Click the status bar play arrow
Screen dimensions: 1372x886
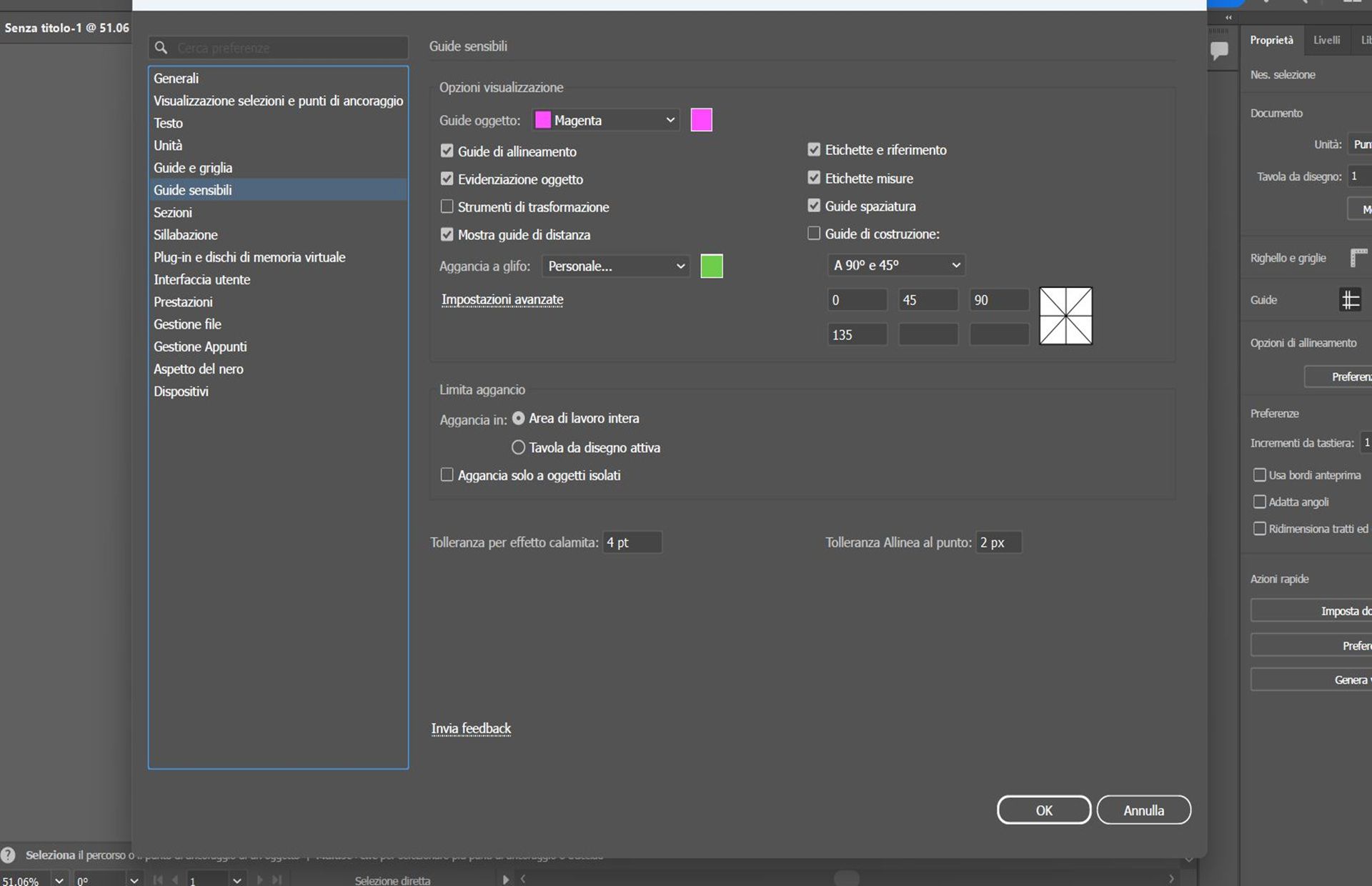pyautogui.click(x=506, y=880)
